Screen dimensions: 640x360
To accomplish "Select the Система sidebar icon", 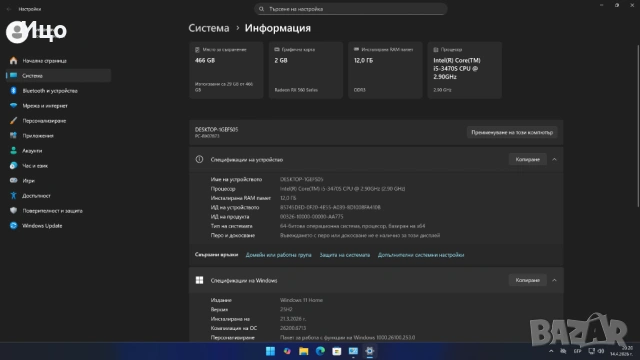I will (13, 76).
